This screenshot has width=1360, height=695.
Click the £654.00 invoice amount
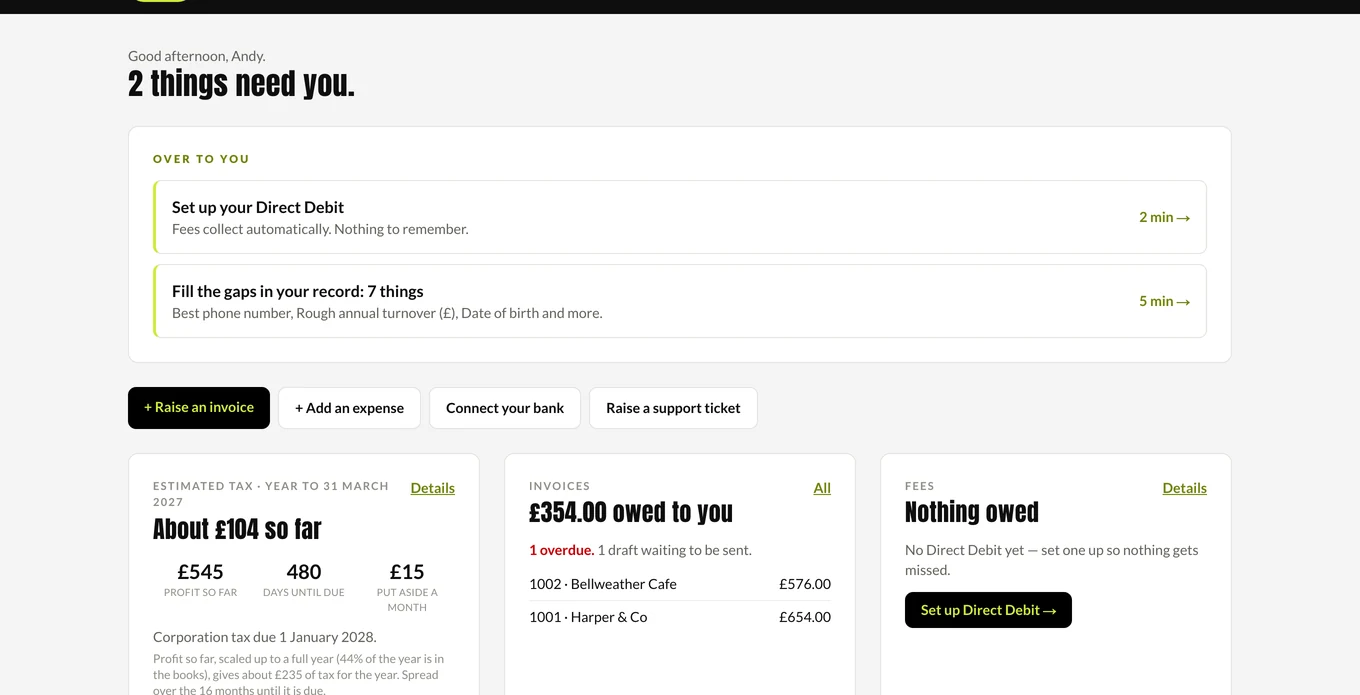click(805, 617)
